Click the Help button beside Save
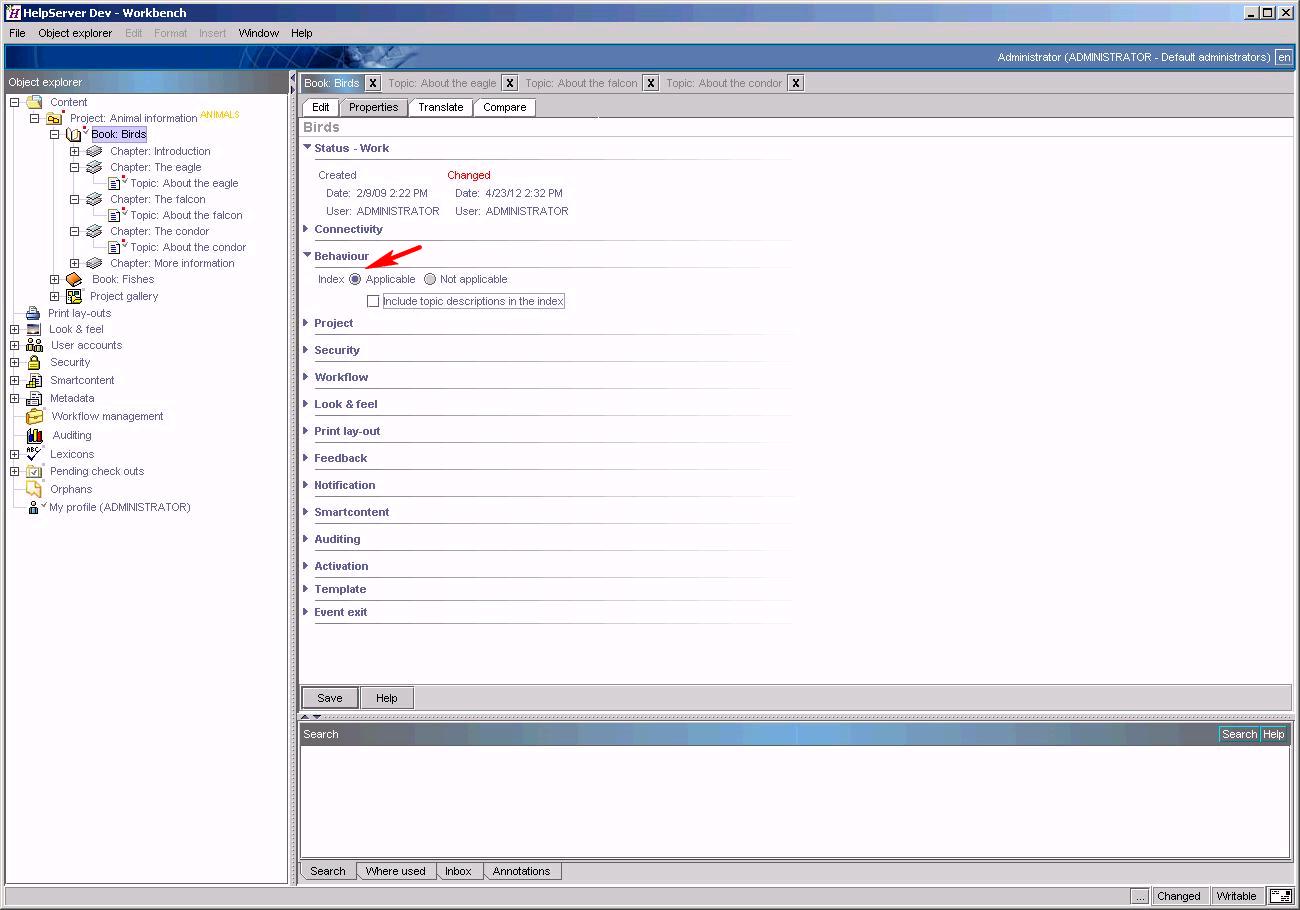The width and height of the screenshot is (1300, 910). pos(387,698)
